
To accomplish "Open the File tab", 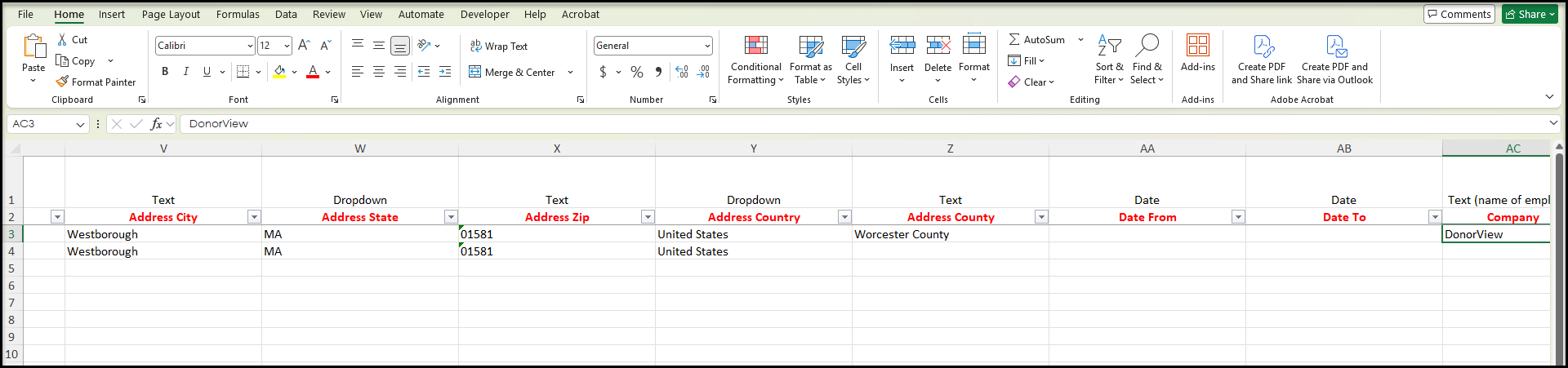I will coord(25,14).
